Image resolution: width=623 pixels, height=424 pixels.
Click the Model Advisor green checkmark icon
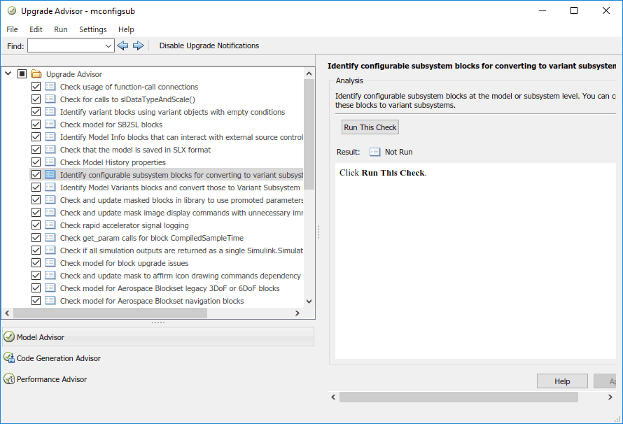tap(9, 337)
